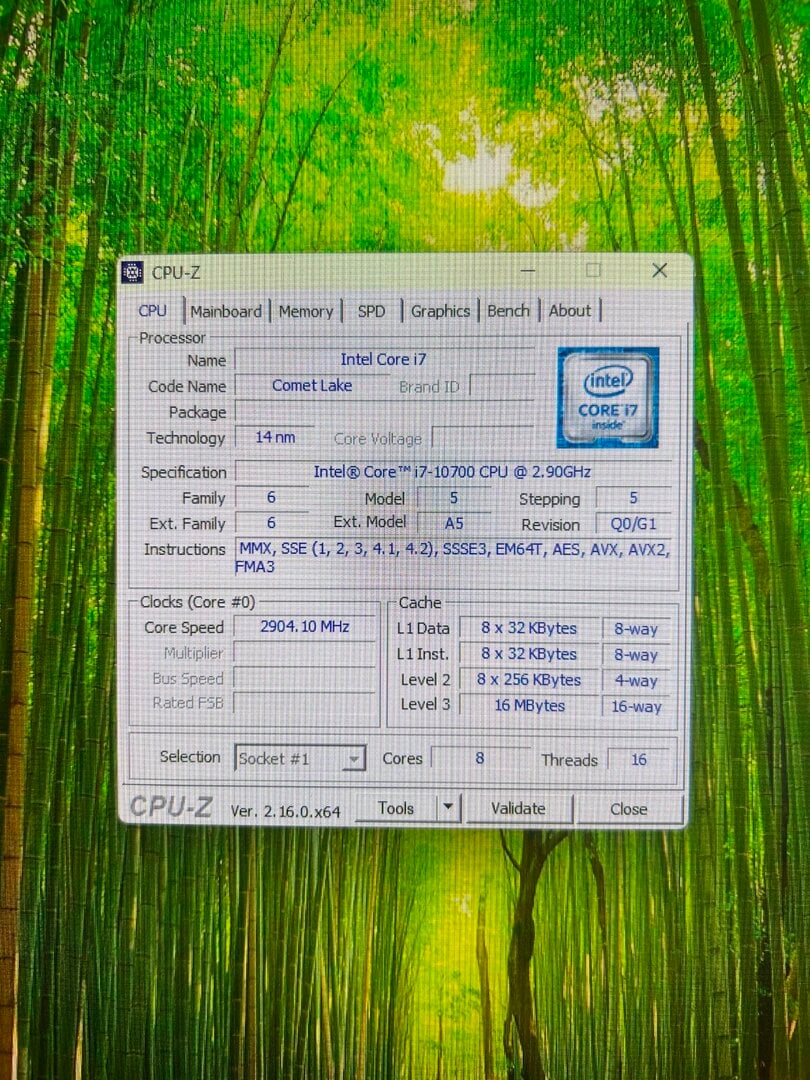The image size is (810, 1080).
Task: Click the Technology value '14 nm'
Action: (276, 437)
